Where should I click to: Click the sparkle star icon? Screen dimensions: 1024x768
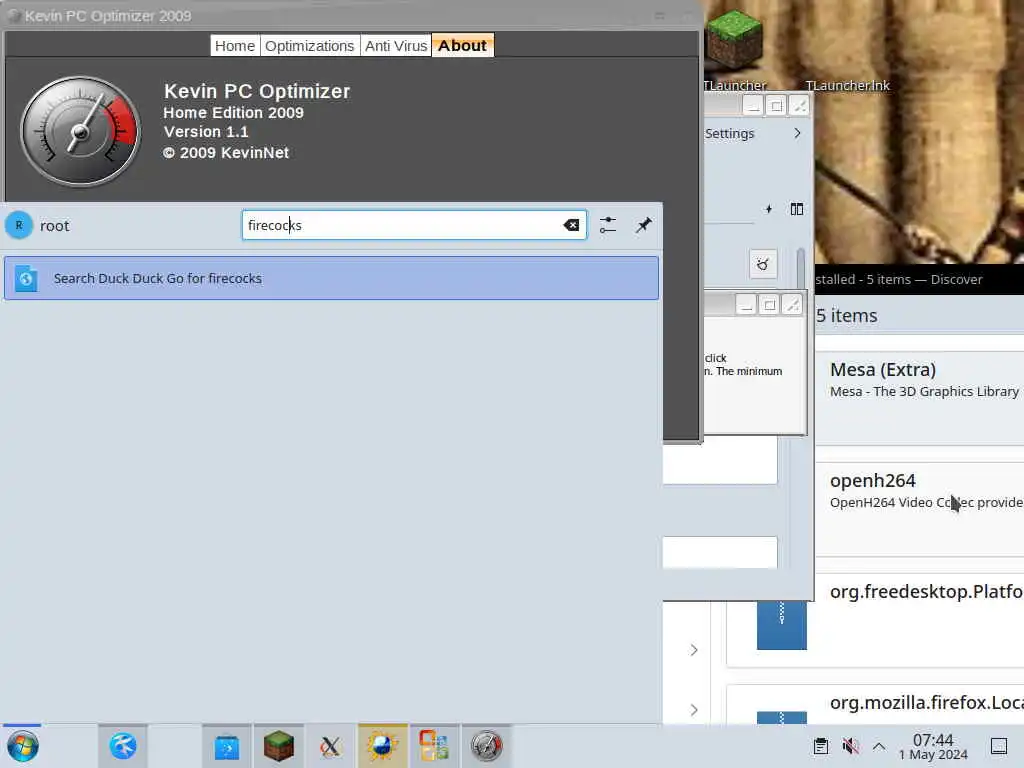coord(769,209)
